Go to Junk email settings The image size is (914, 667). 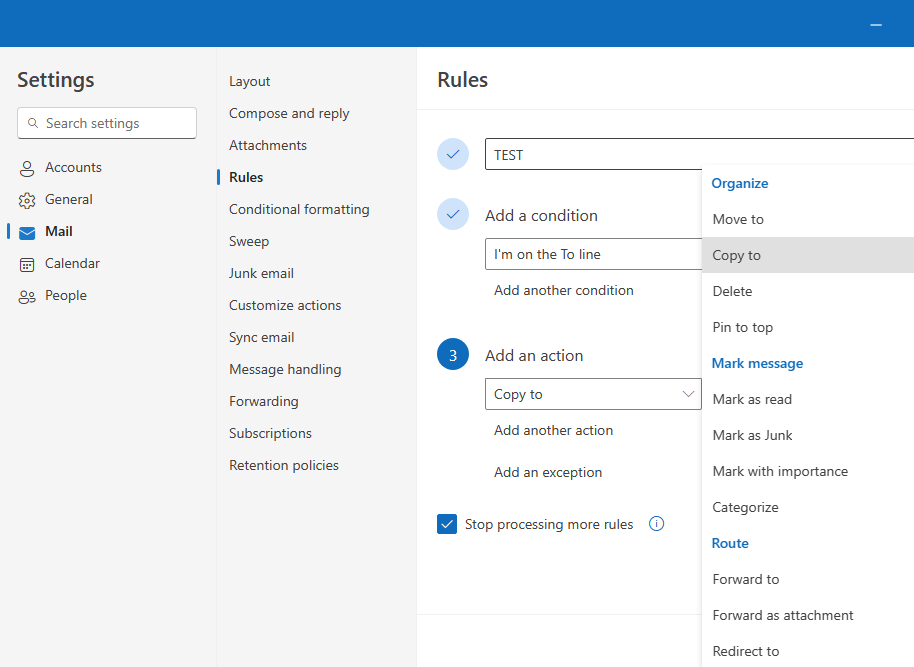tap(261, 273)
